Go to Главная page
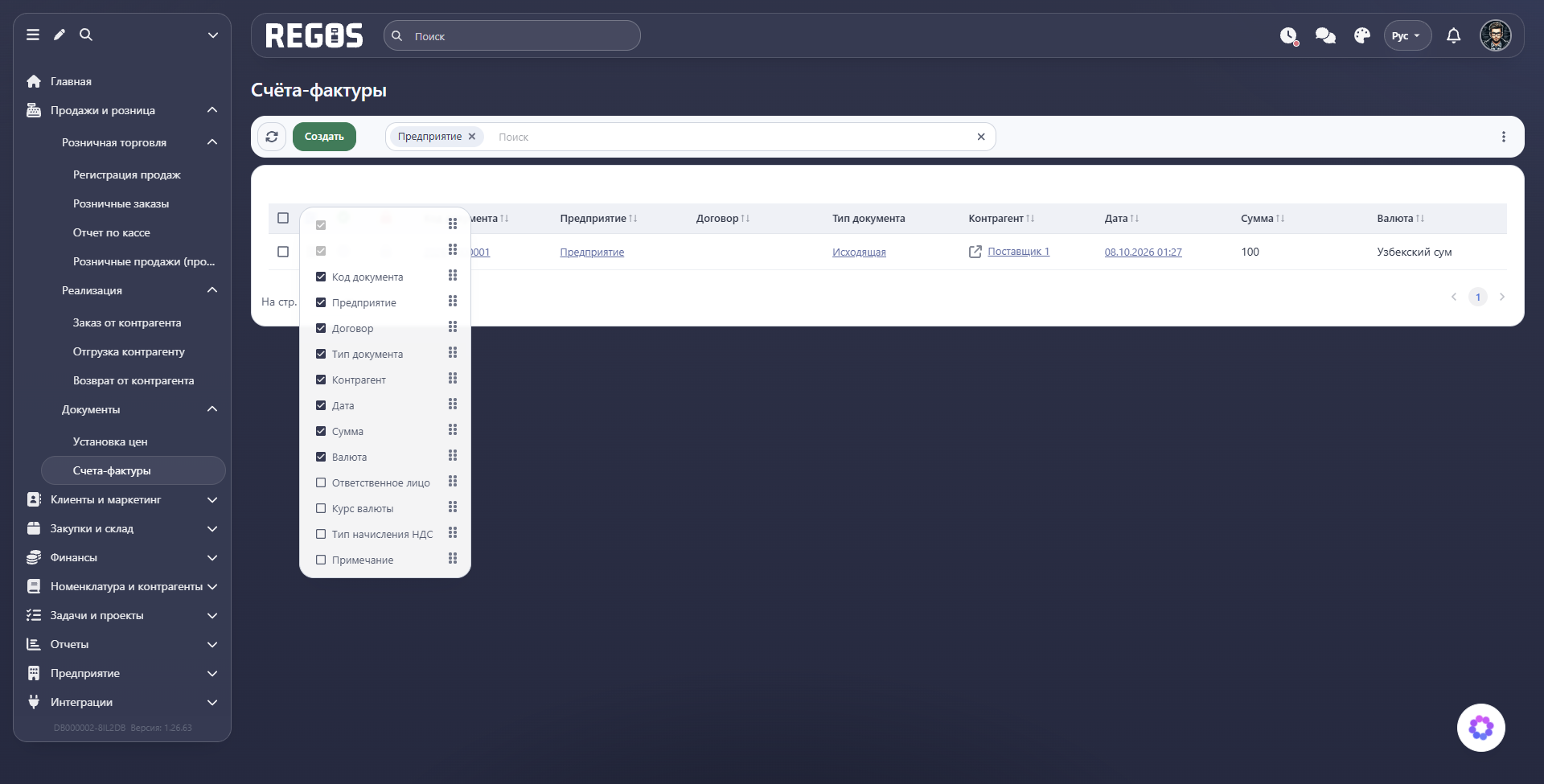1544x784 pixels. click(71, 81)
